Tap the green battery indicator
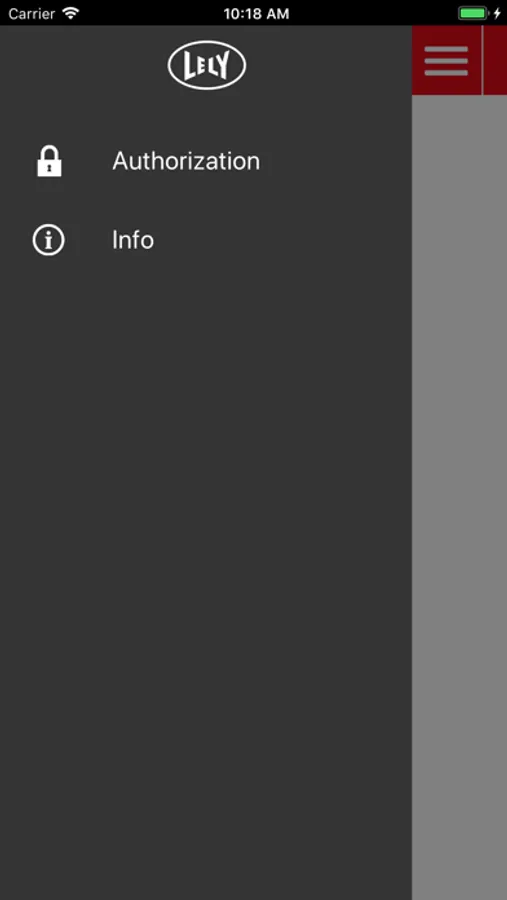 pyautogui.click(x=473, y=13)
